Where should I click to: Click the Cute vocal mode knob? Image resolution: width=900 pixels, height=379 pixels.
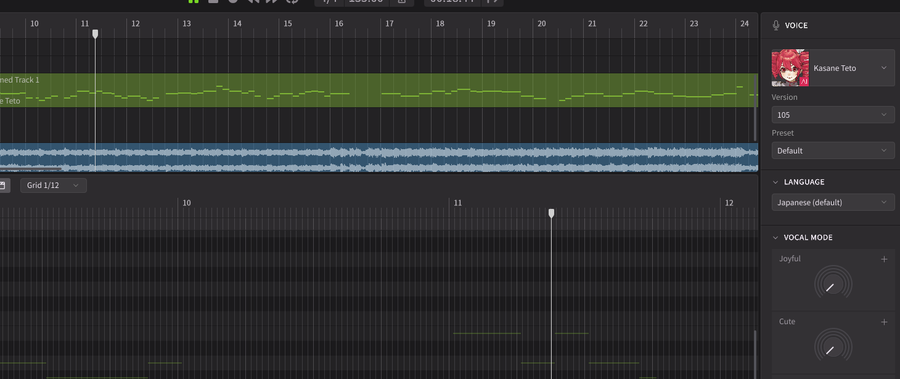tap(833, 347)
